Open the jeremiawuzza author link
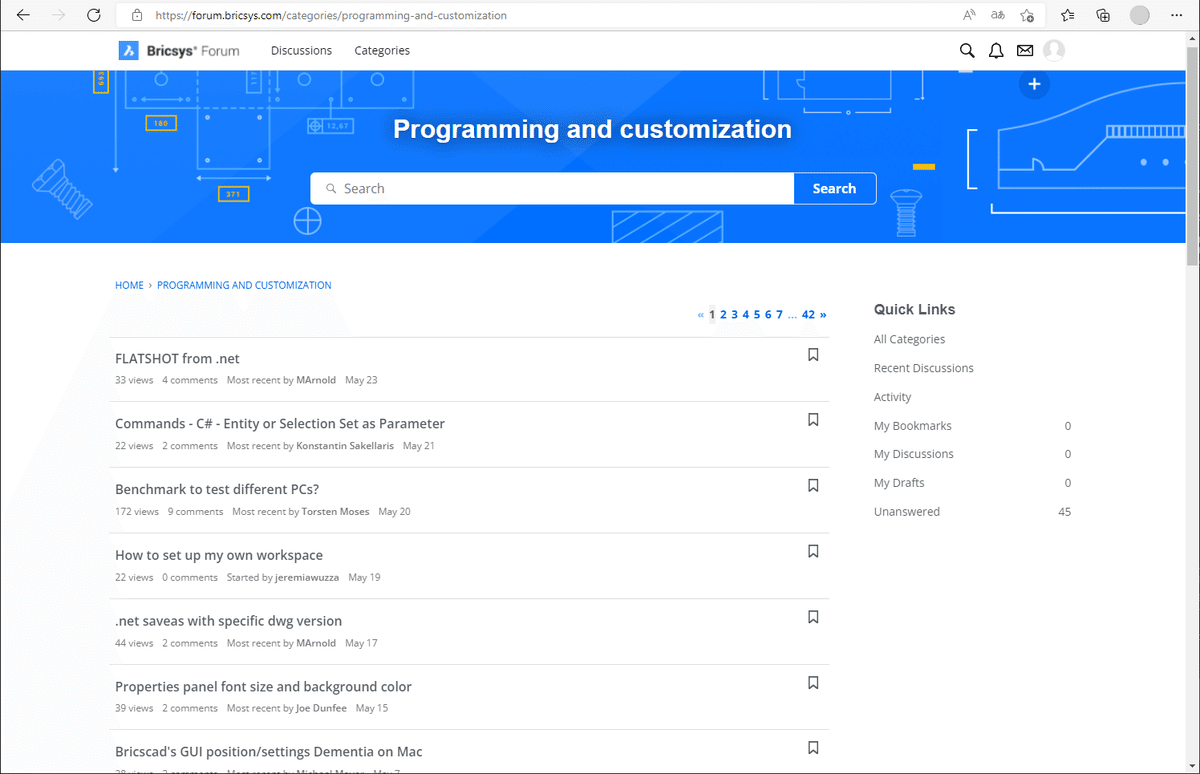This screenshot has width=1200, height=774. point(307,577)
